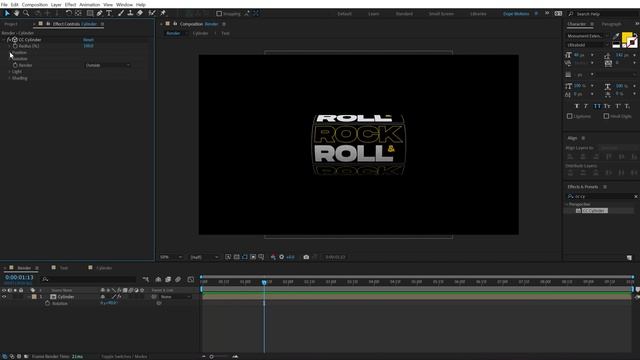The height and width of the screenshot is (360, 640).
Task: Open the font family dropdown
Action: [x=588, y=36]
